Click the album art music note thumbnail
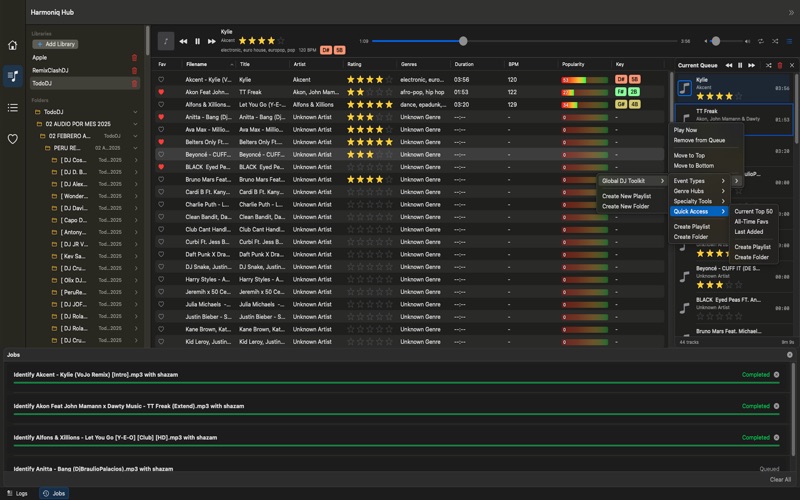Viewport: 800px width, 500px height. tap(166, 41)
